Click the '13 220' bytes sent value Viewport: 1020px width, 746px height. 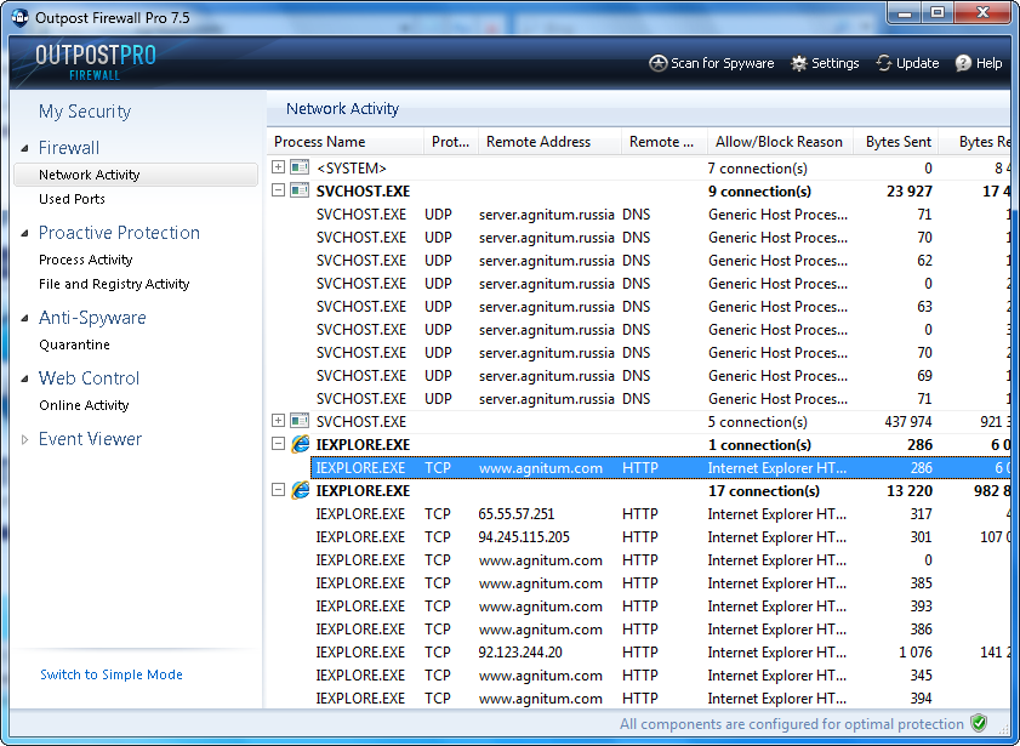point(909,490)
